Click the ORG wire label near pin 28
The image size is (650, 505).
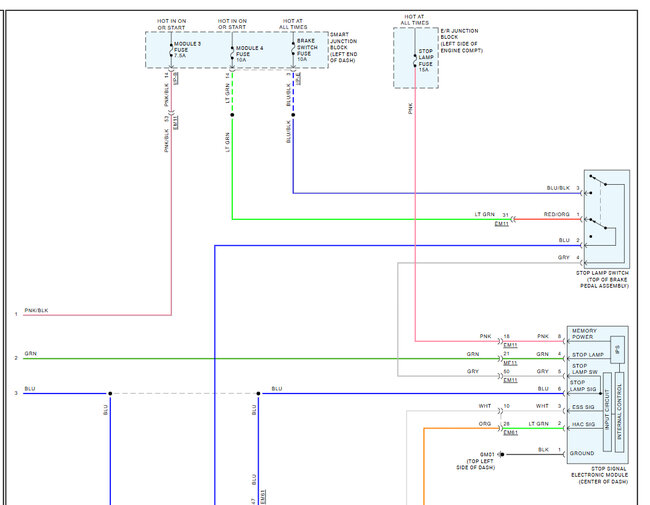click(x=485, y=424)
